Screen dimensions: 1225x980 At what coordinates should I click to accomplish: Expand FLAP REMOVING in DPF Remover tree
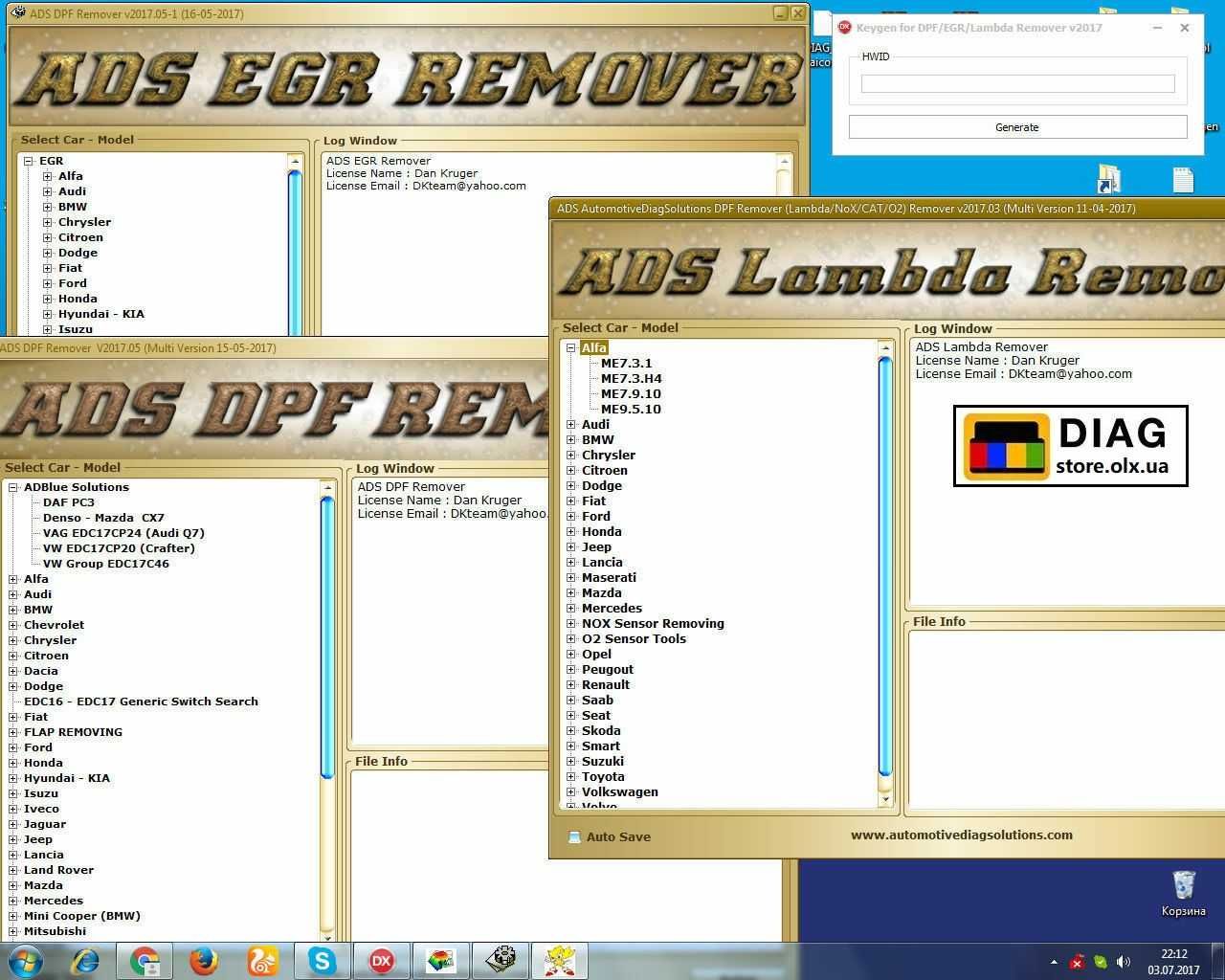click(13, 732)
